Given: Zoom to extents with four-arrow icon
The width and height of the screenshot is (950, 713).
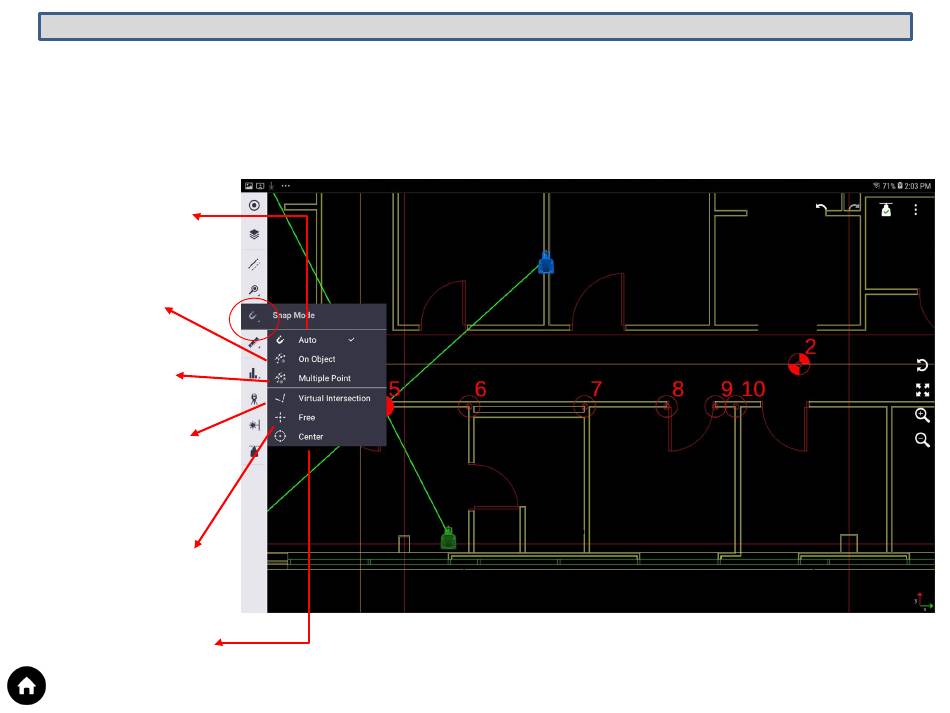Looking at the screenshot, I should click(922, 390).
